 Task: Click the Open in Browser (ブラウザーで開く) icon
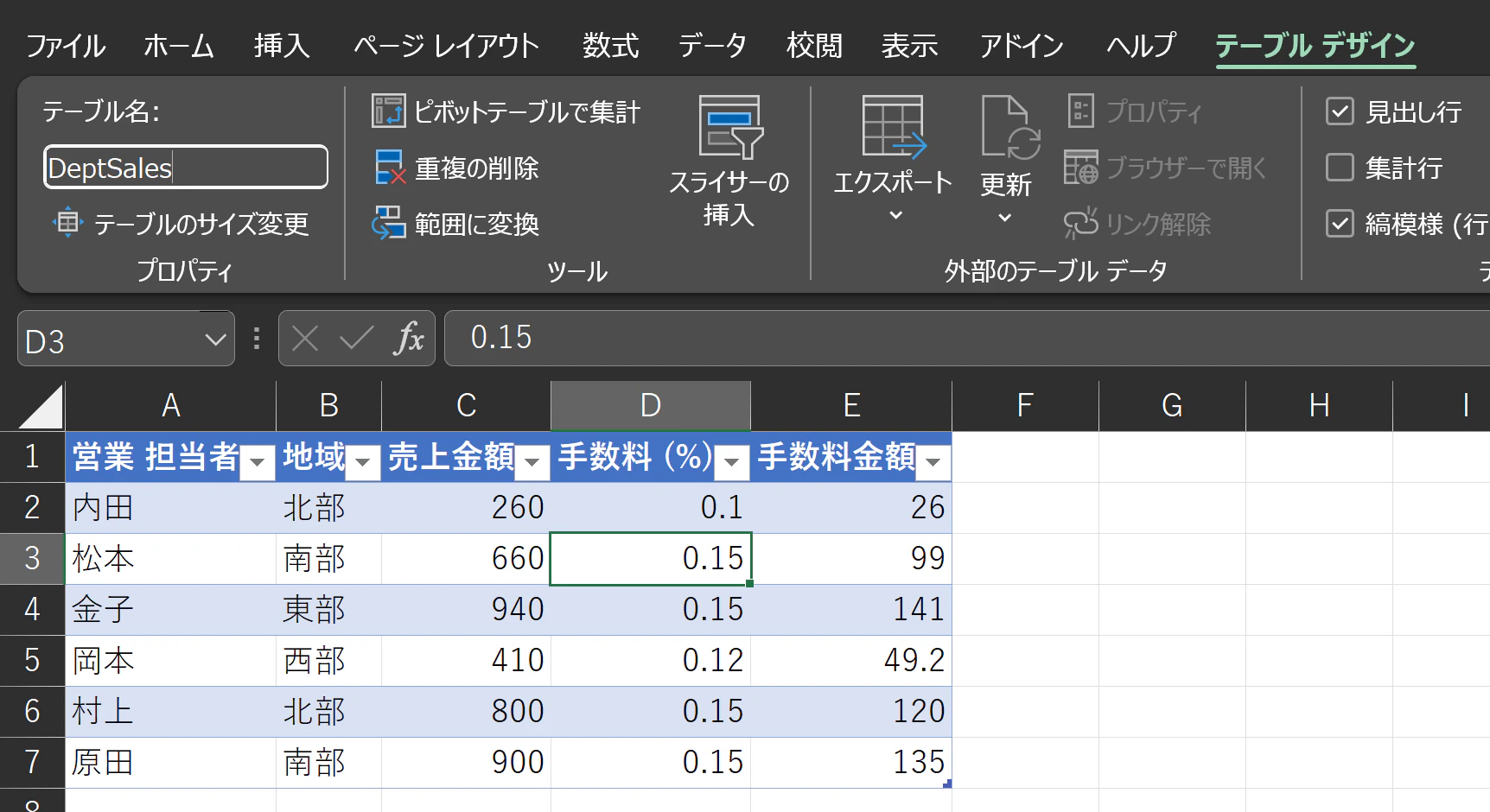pyautogui.click(x=1080, y=168)
